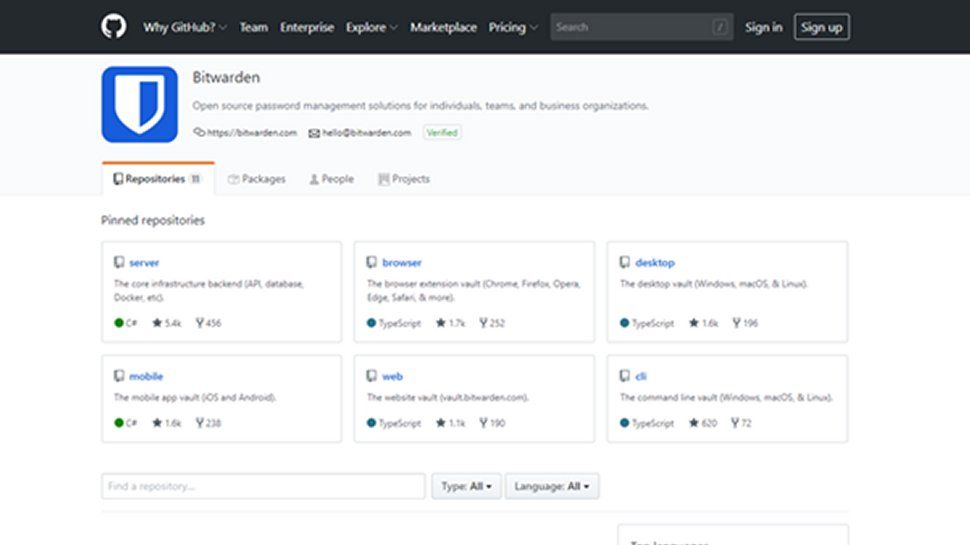
Task: Open the Type: All filter
Action: point(466,486)
